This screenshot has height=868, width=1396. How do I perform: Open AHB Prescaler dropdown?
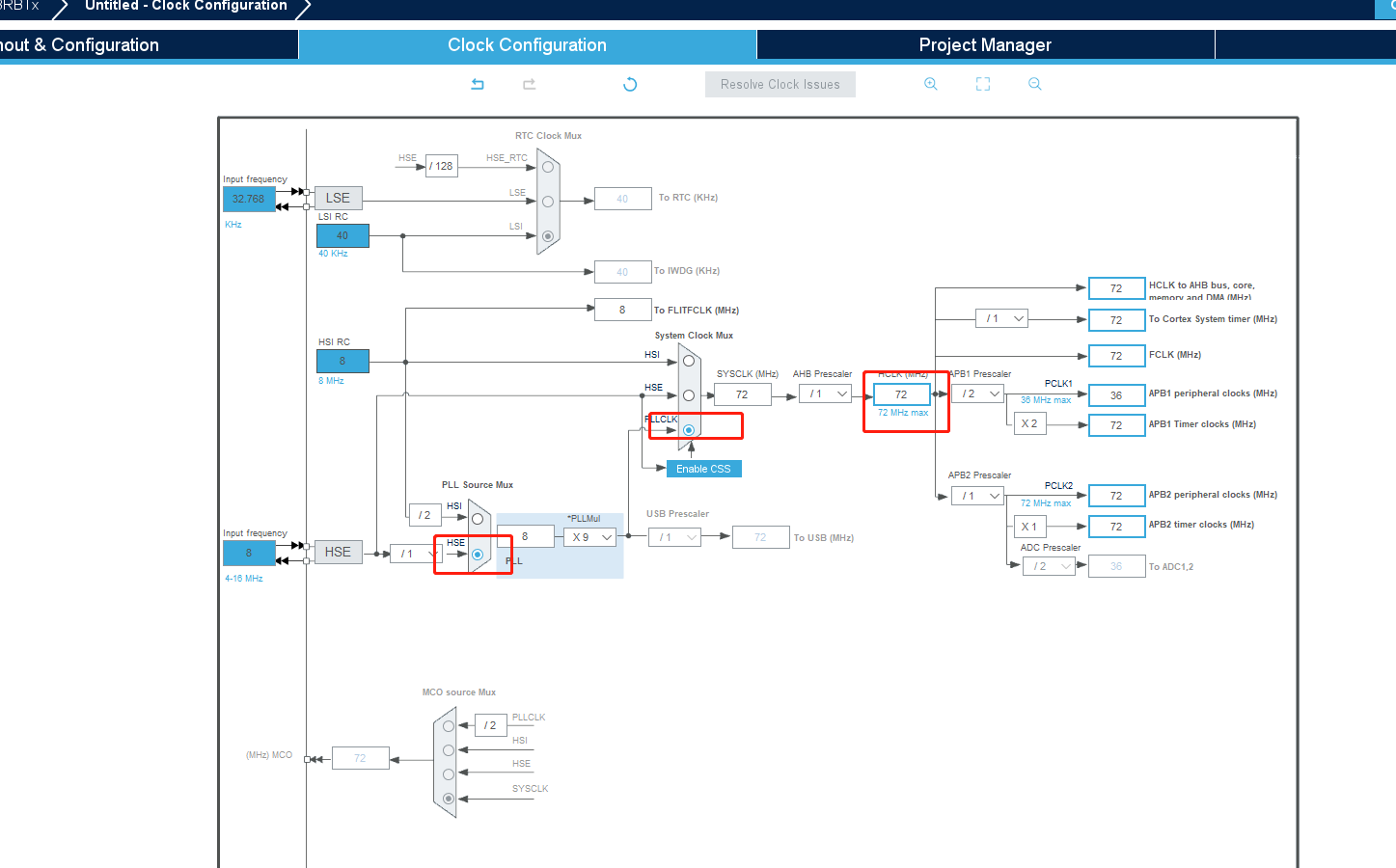pyautogui.click(x=826, y=393)
